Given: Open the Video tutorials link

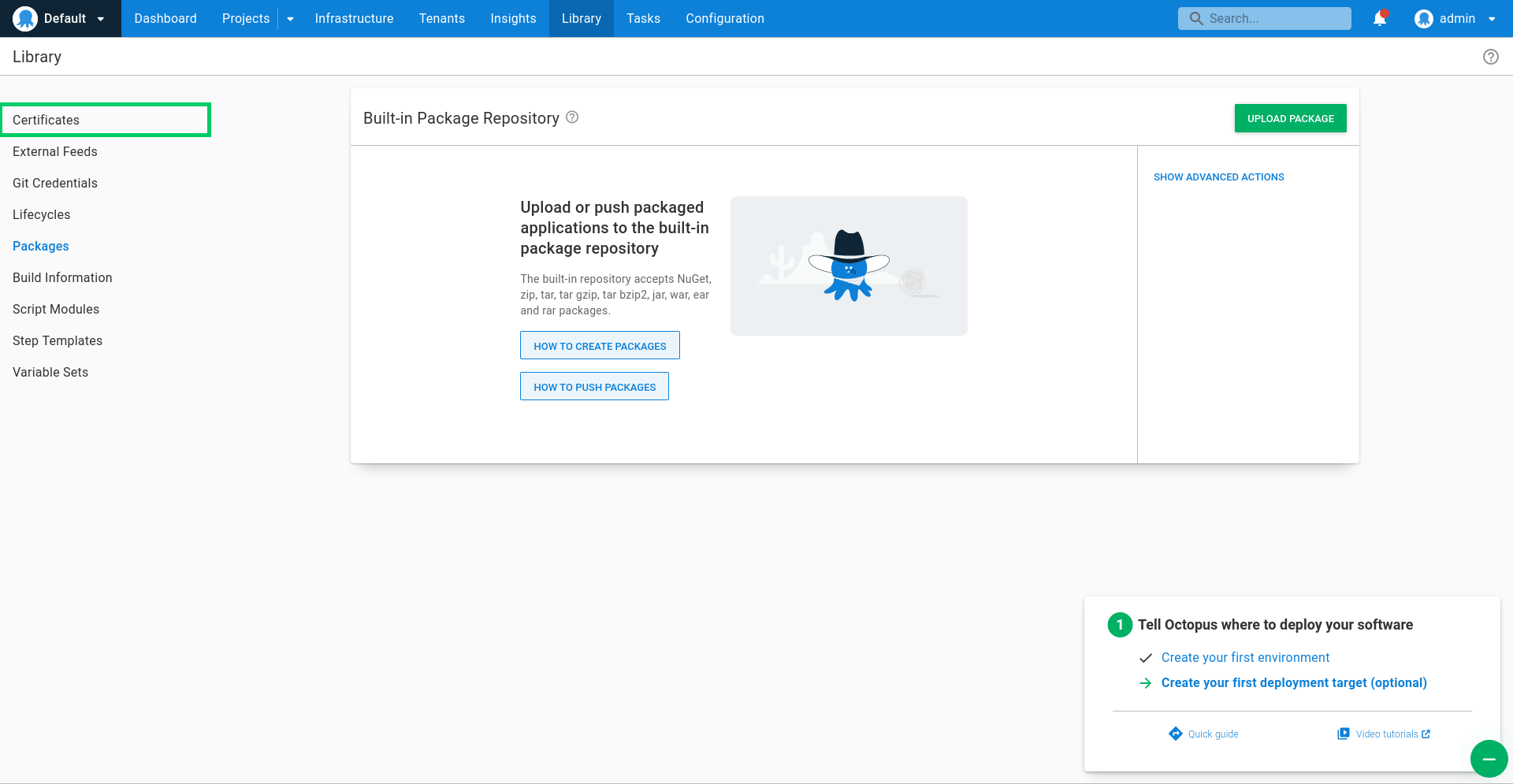Looking at the screenshot, I should [1386, 734].
